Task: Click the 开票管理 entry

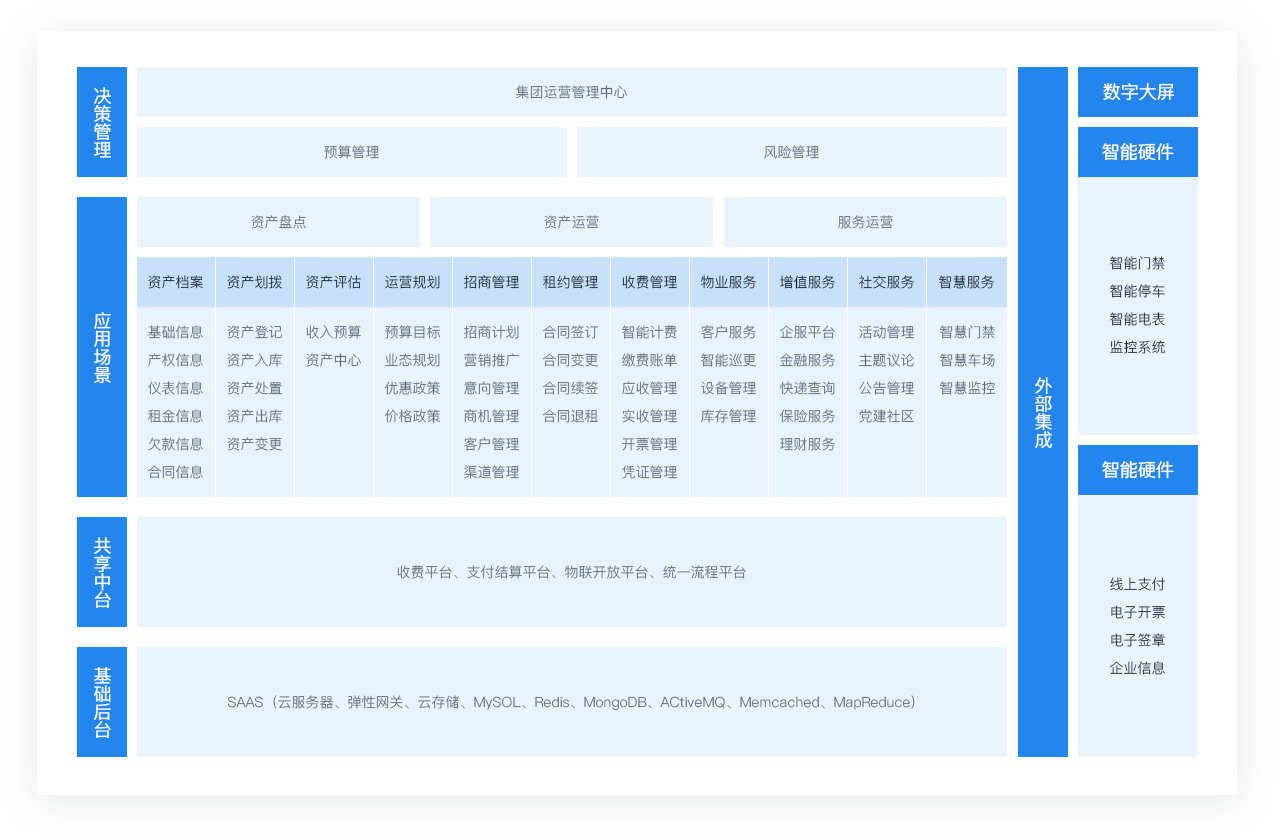Action: 649,444
